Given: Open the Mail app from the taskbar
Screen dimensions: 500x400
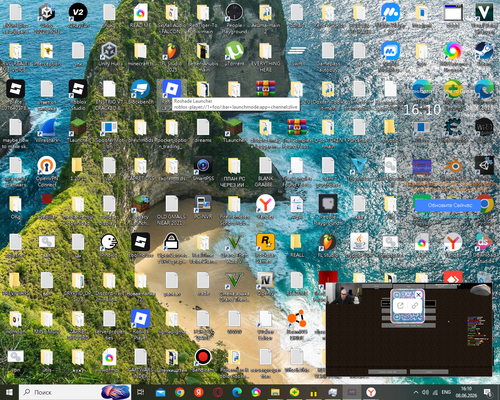Looking at the screenshot, I should [x=160, y=392].
